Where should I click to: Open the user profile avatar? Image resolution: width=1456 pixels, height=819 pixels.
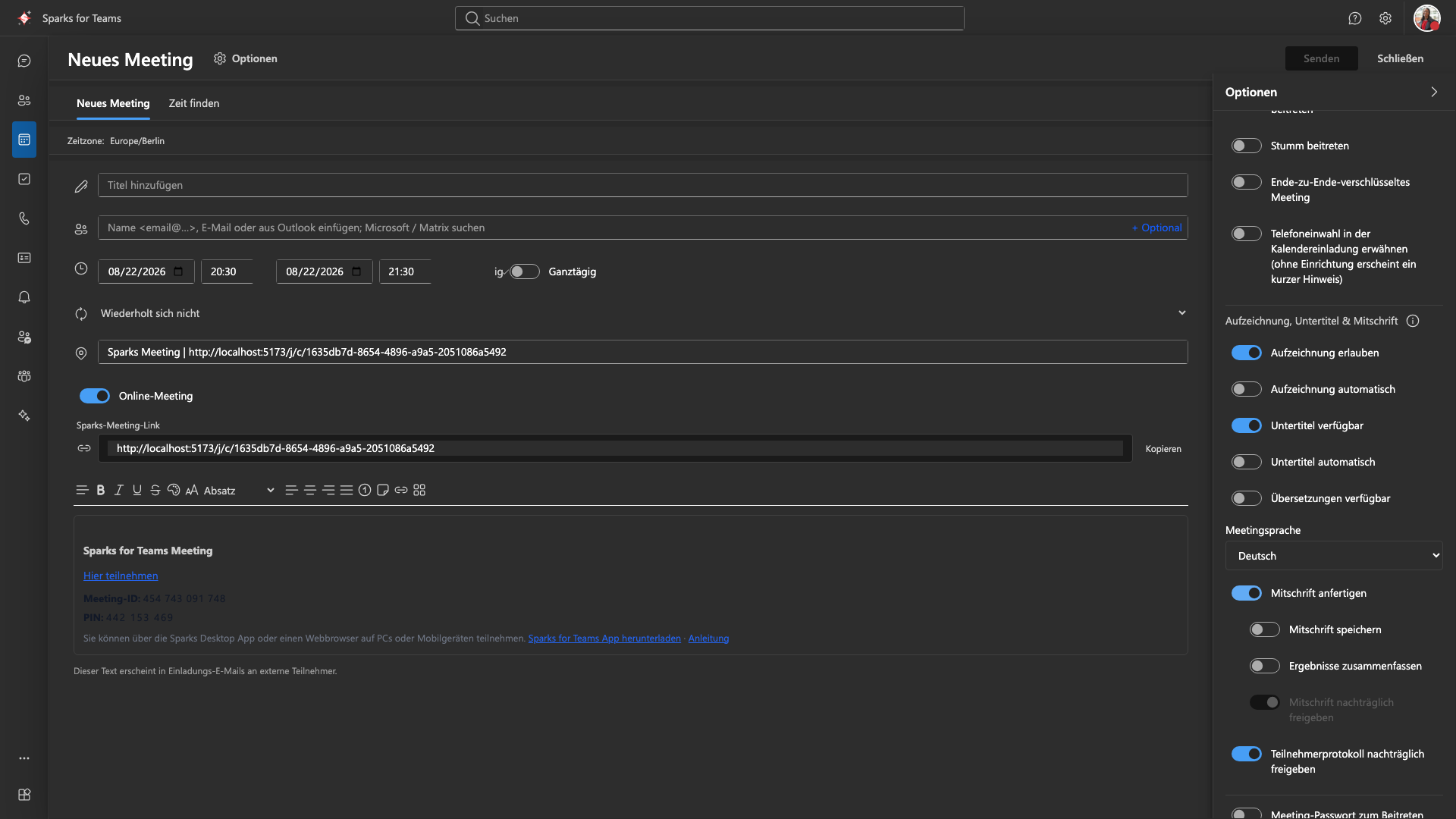tap(1426, 18)
